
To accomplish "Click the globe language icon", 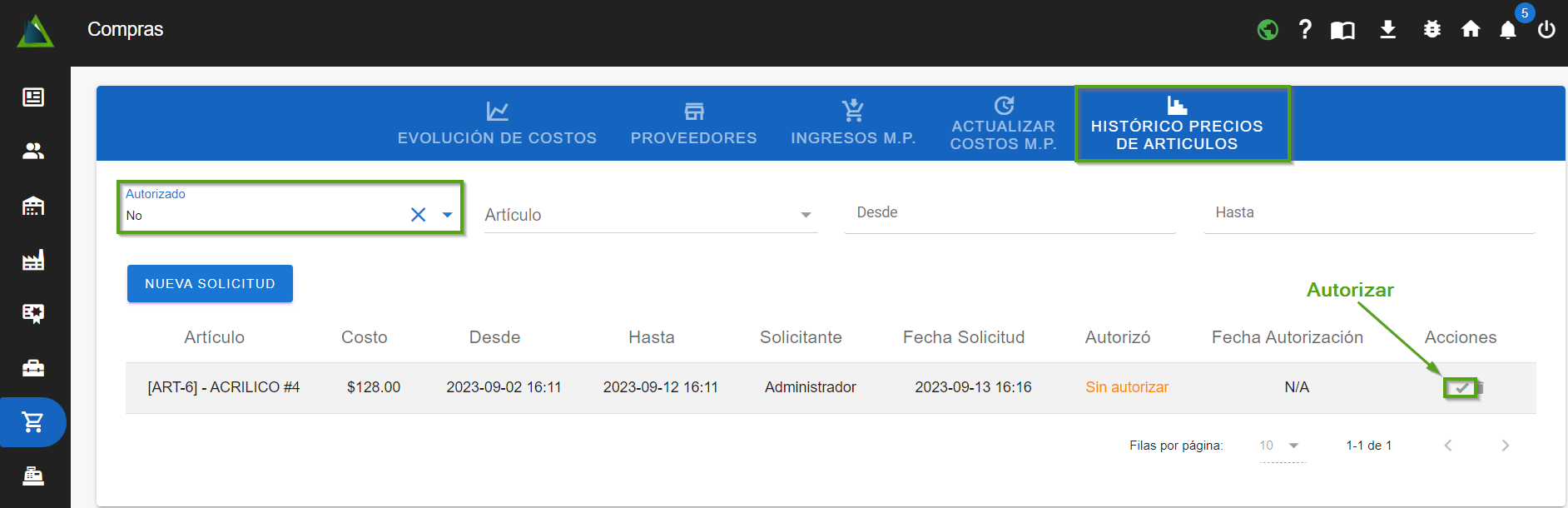I will click(1268, 30).
